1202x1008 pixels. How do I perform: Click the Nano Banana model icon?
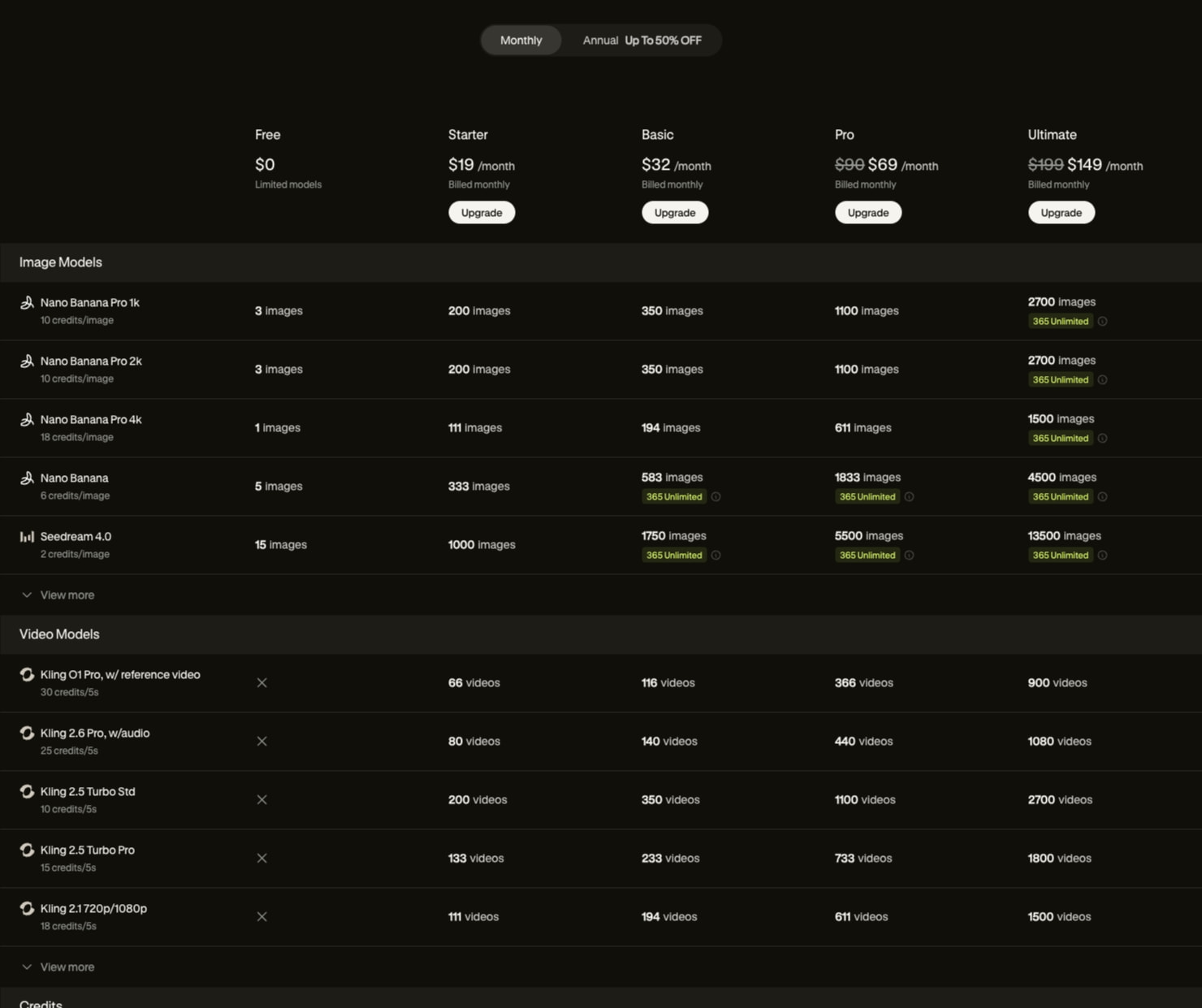(27, 478)
